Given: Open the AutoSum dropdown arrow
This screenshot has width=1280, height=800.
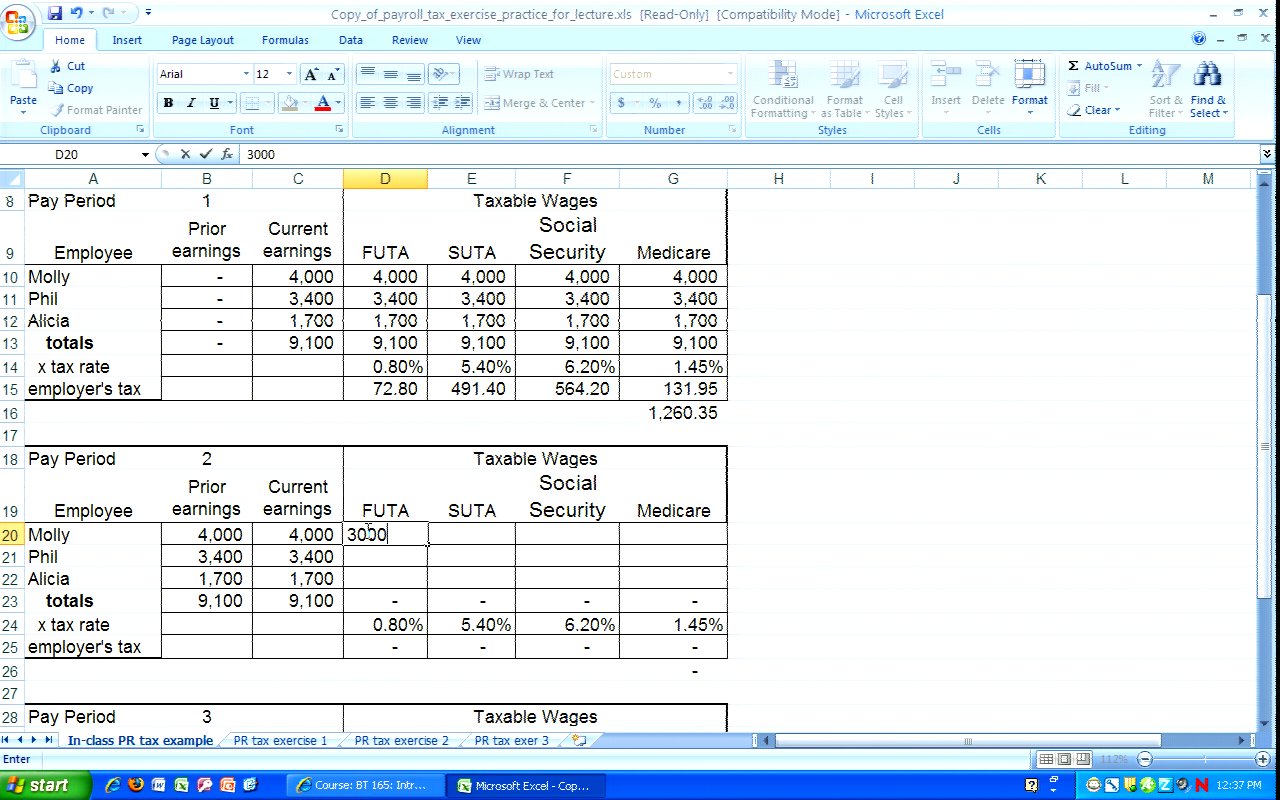Looking at the screenshot, I should [x=1139, y=66].
